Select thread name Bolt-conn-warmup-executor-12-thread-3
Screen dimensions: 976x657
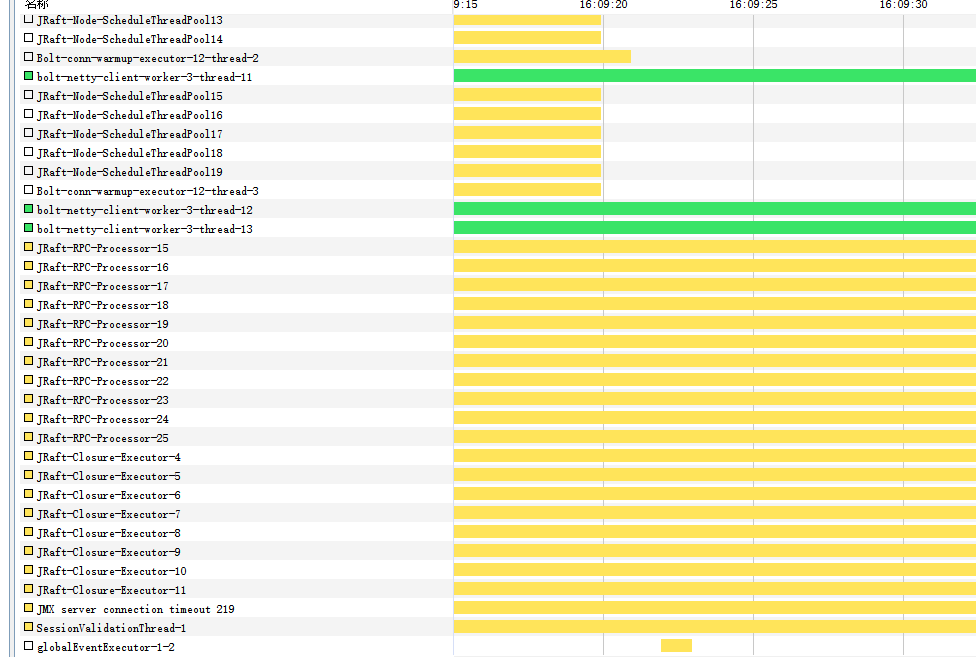(x=148, y=191)
